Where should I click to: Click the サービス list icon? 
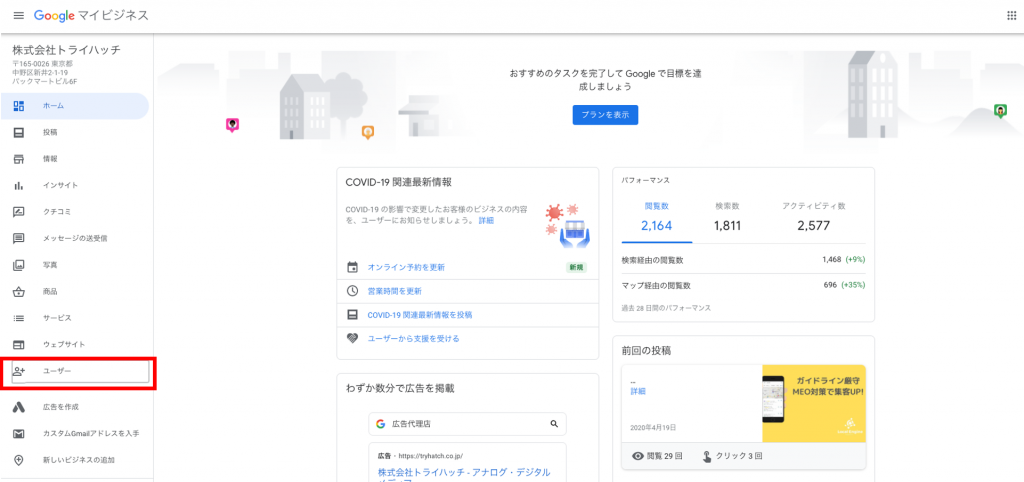click(19, 318)
